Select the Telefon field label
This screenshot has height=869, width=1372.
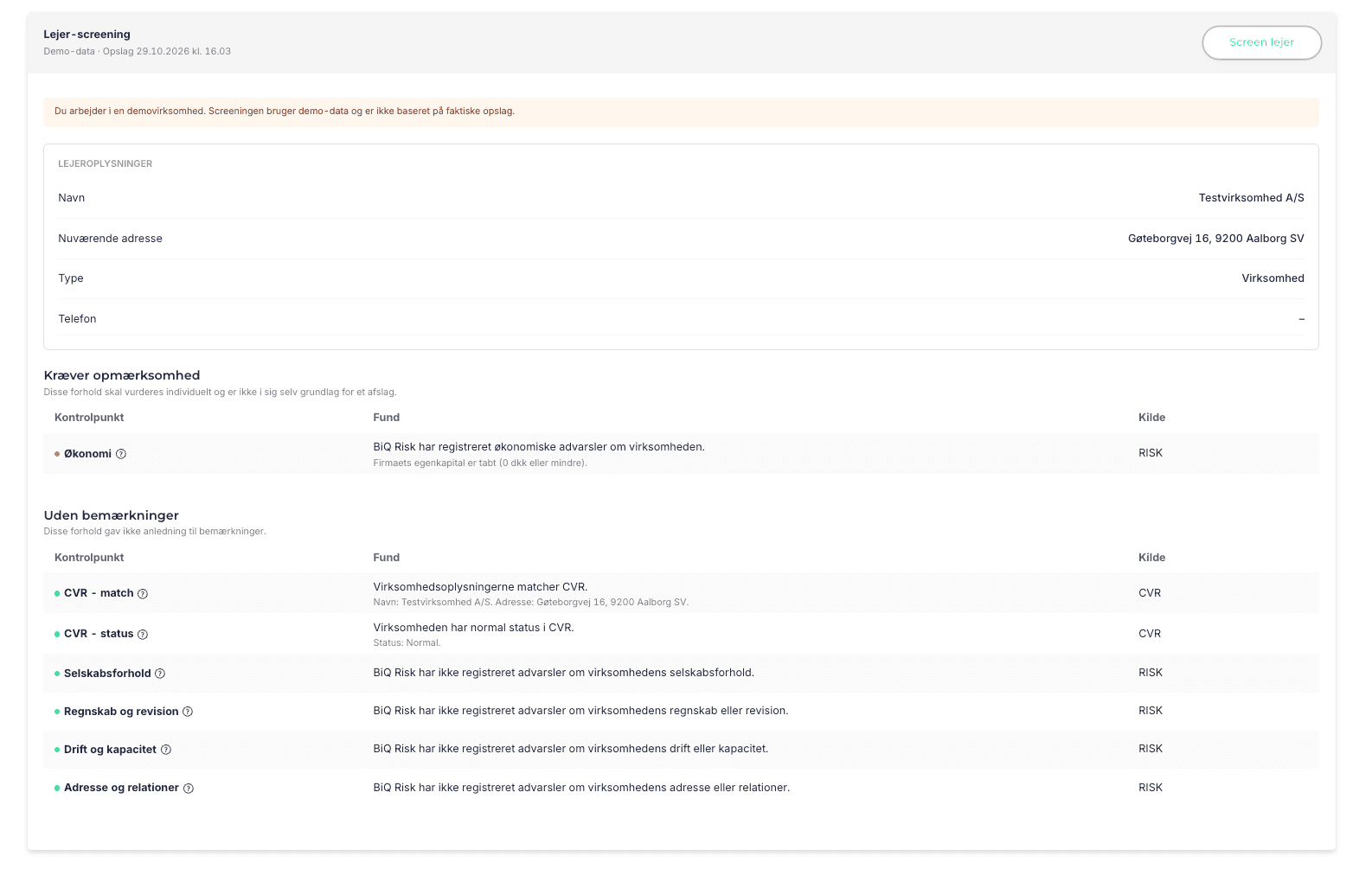coord(77,319)
